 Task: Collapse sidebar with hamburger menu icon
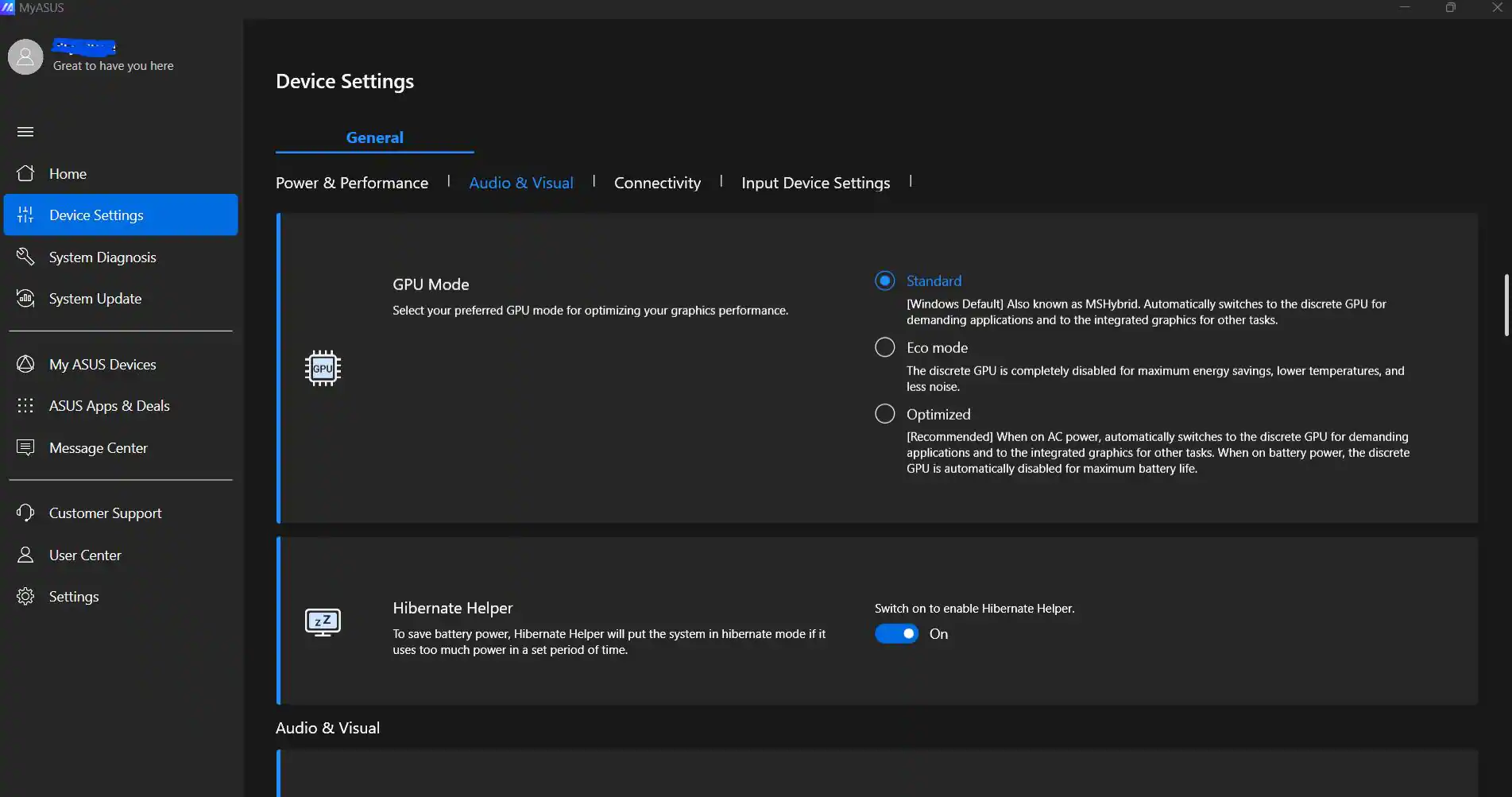[25, 132]
